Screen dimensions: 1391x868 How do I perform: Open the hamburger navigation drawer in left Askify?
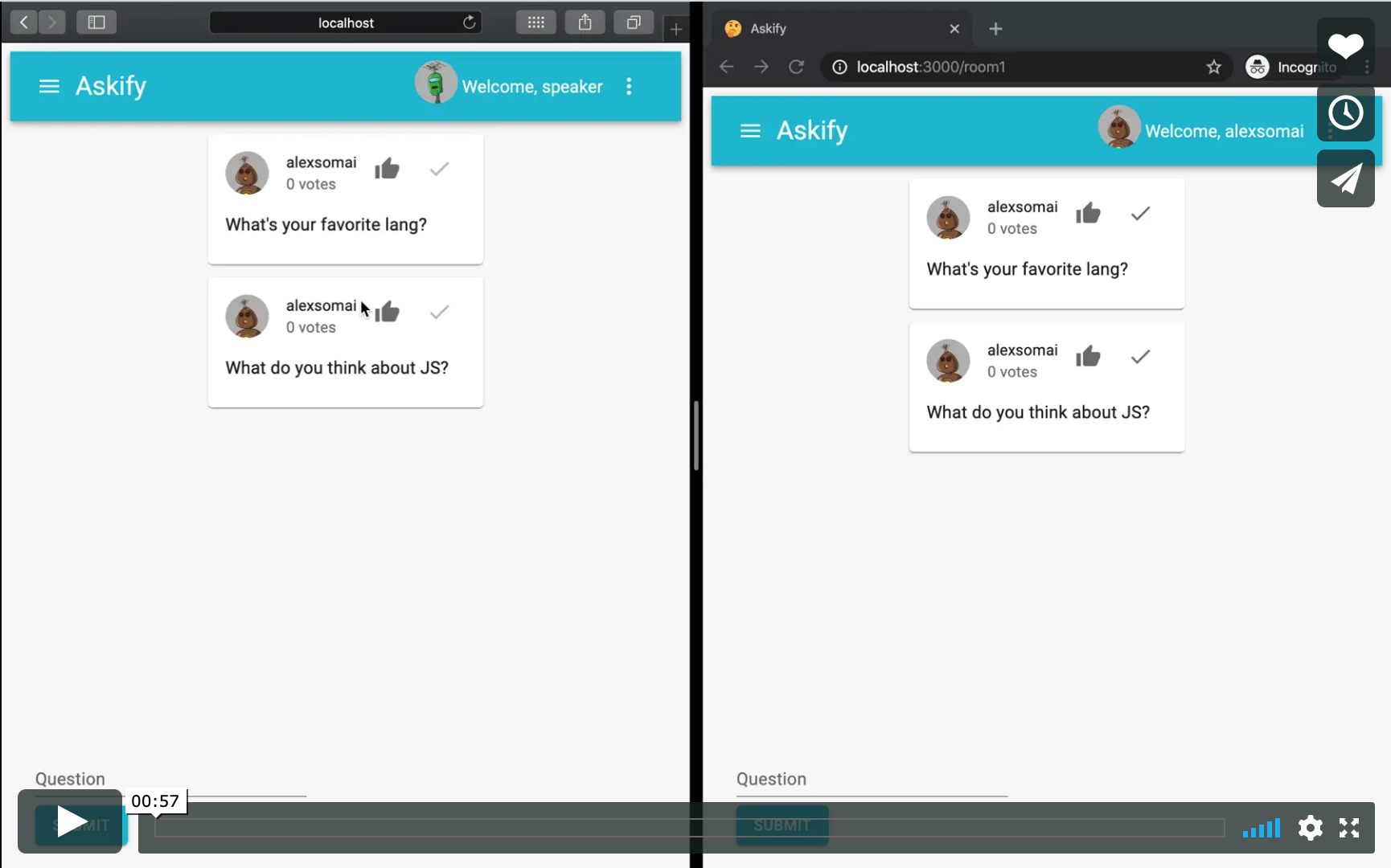coord(49,86)
